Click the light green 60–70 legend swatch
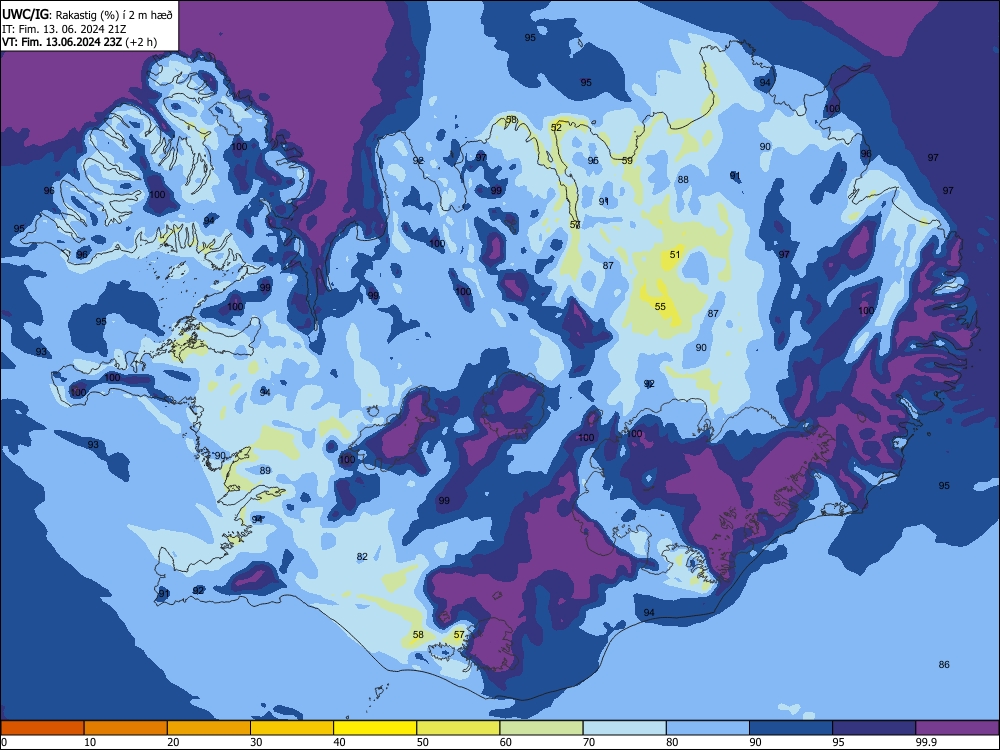This screenshot has height=750, width=1000. 541,728
